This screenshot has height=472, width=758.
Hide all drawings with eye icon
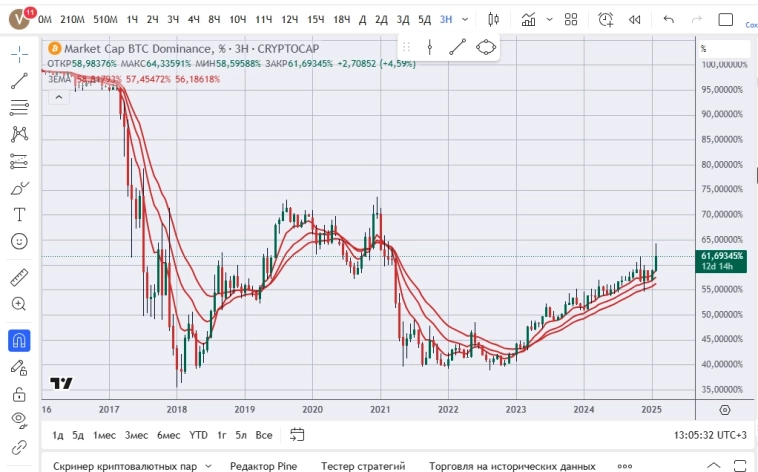(x=19, y=420)
